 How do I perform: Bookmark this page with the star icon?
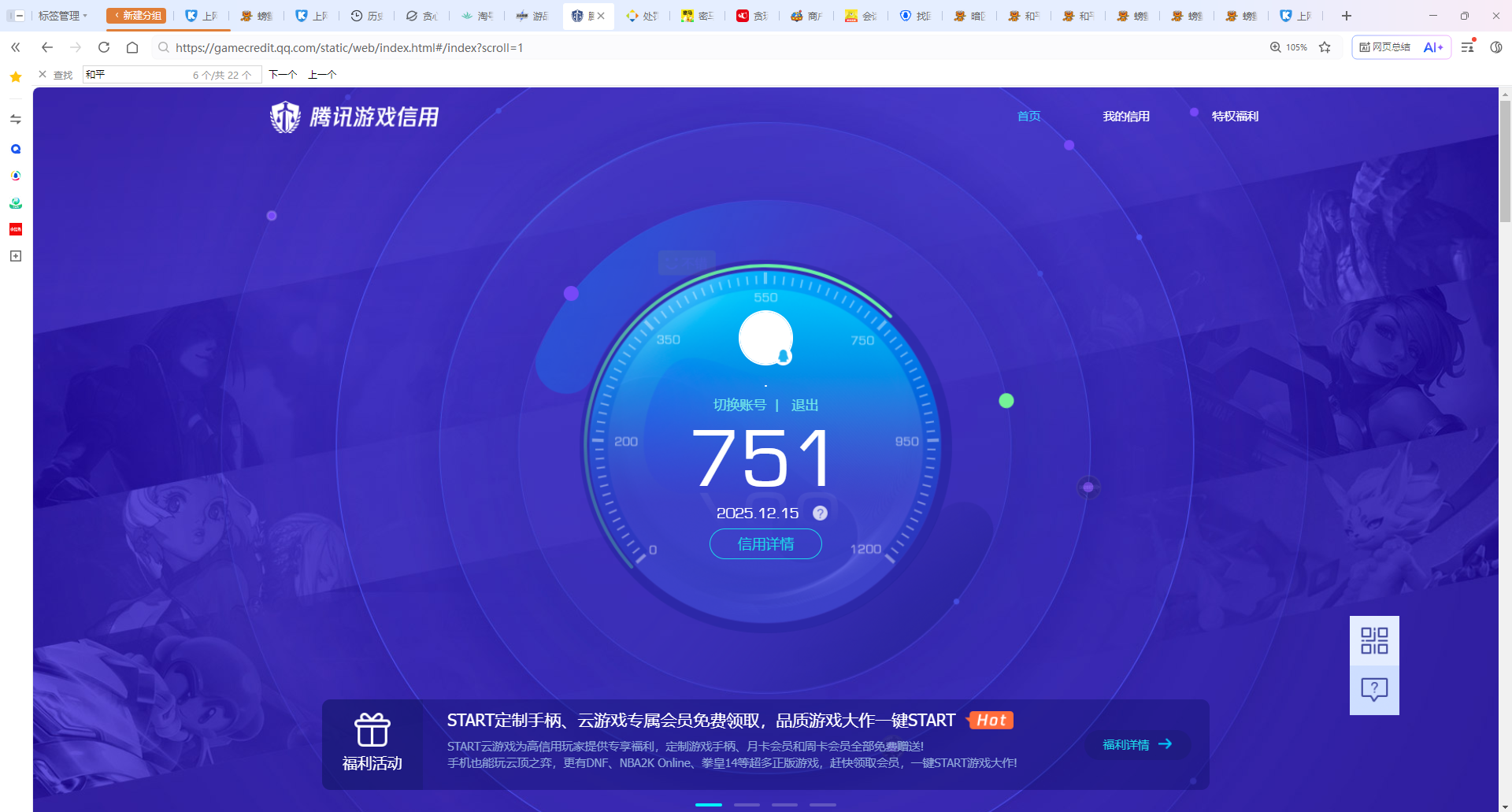pos(1325,47)
